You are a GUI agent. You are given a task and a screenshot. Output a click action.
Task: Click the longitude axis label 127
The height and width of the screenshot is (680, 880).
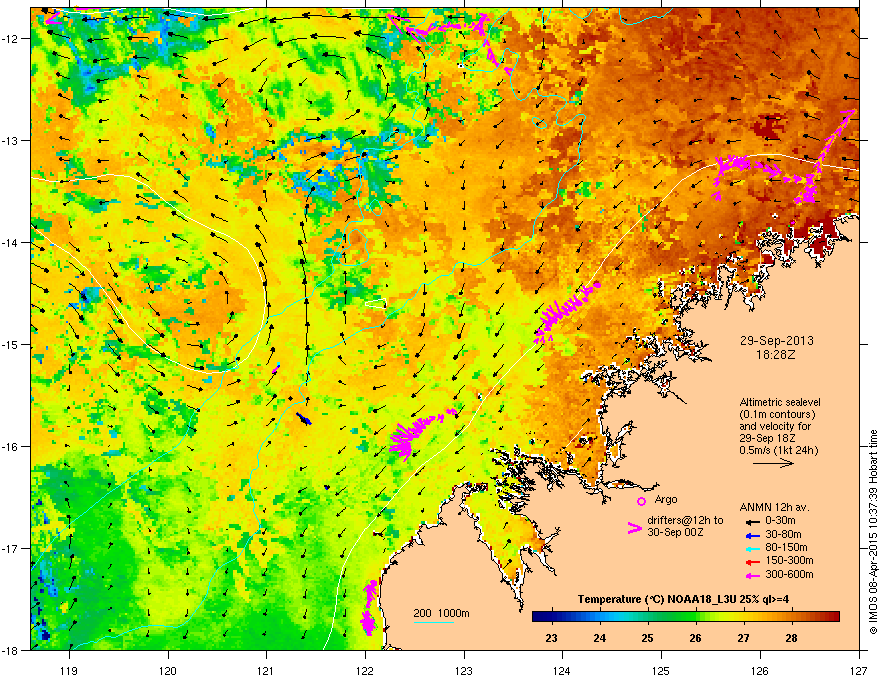coord(859,670)
